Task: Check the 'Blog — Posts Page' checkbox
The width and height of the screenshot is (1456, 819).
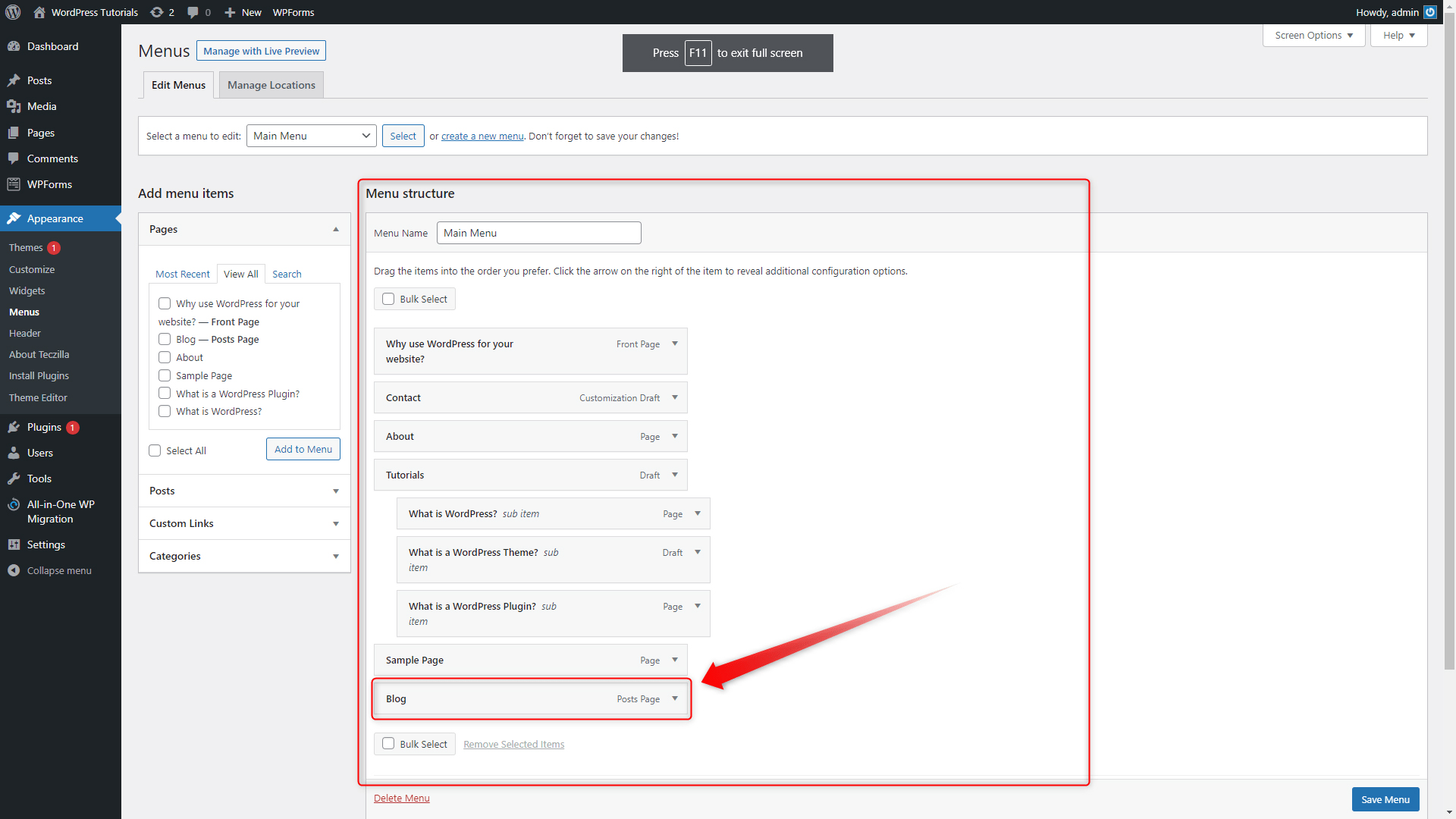Action: tap(165, 339)
